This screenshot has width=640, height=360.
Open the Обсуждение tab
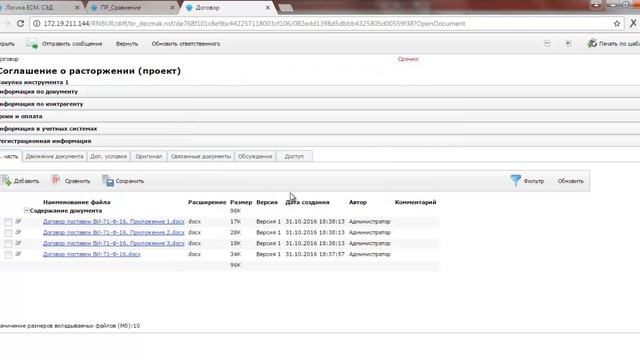click(x=255, y=156)
